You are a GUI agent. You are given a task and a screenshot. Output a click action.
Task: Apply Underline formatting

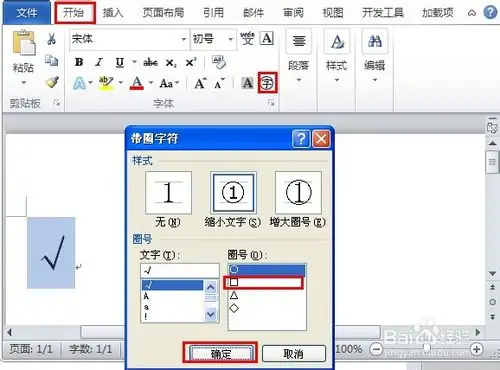point(120,63)
